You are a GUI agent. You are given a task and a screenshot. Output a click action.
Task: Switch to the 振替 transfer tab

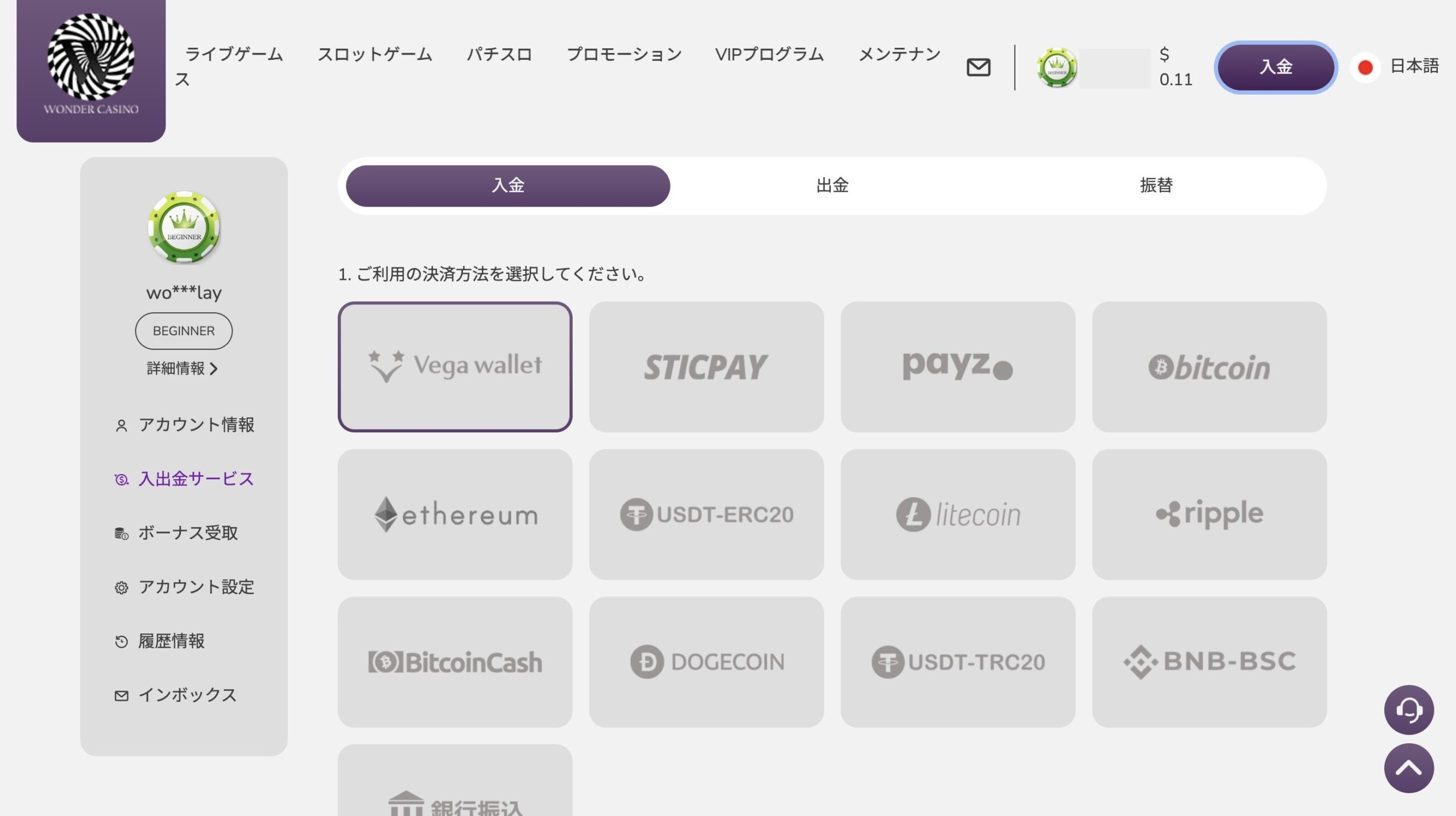(1156, 186)
